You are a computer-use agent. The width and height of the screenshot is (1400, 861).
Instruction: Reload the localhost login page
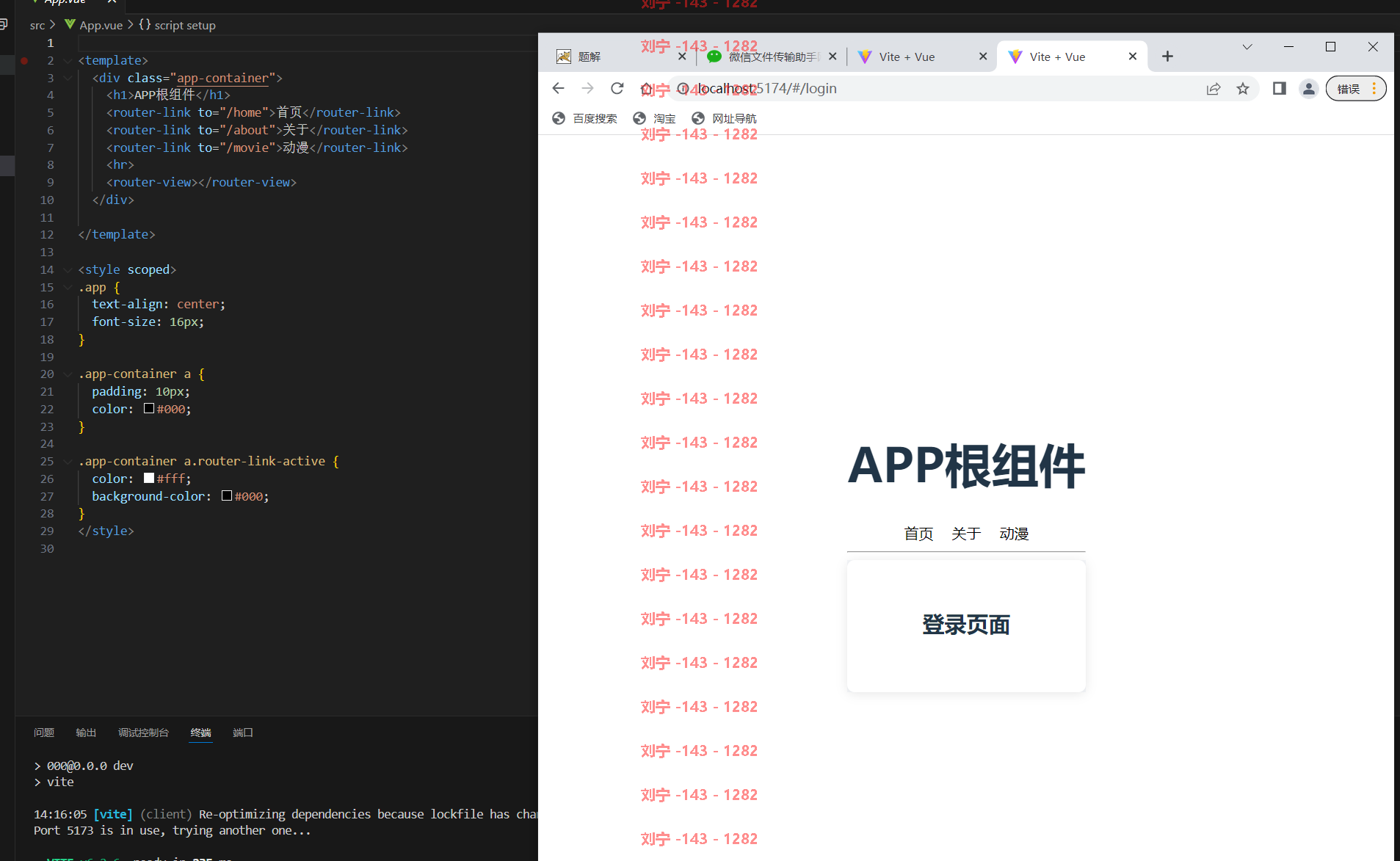tap(617, 88)
